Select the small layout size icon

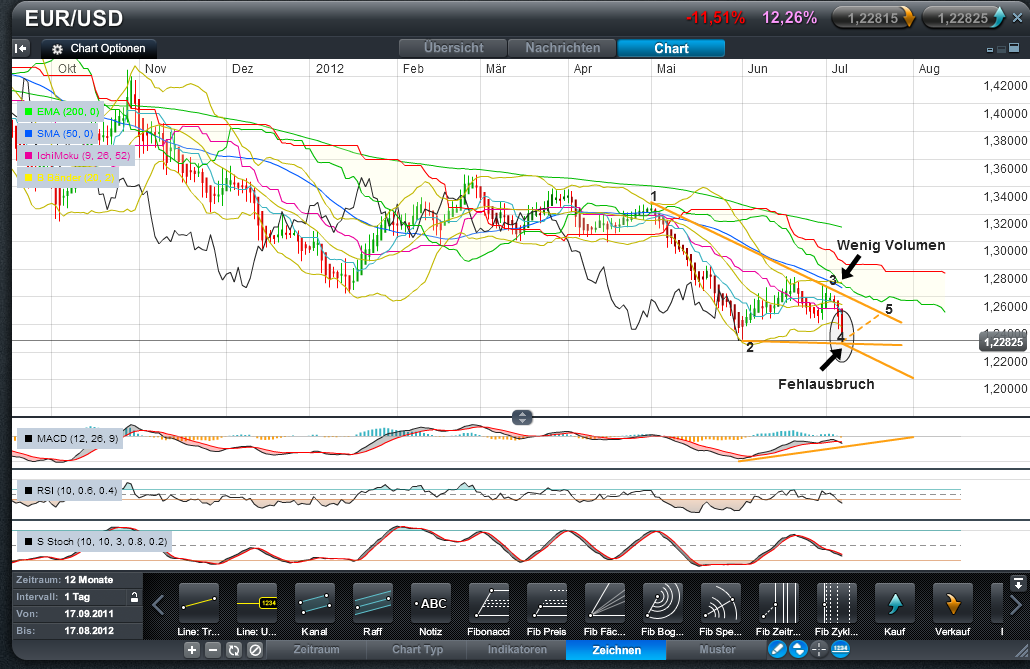[x=990, y=49]
